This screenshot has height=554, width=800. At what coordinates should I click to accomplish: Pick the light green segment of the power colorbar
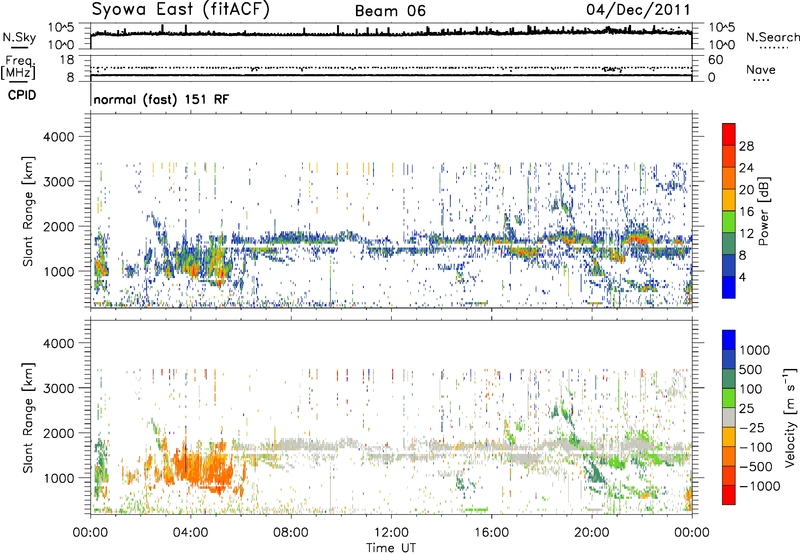(x=729, y=222)
